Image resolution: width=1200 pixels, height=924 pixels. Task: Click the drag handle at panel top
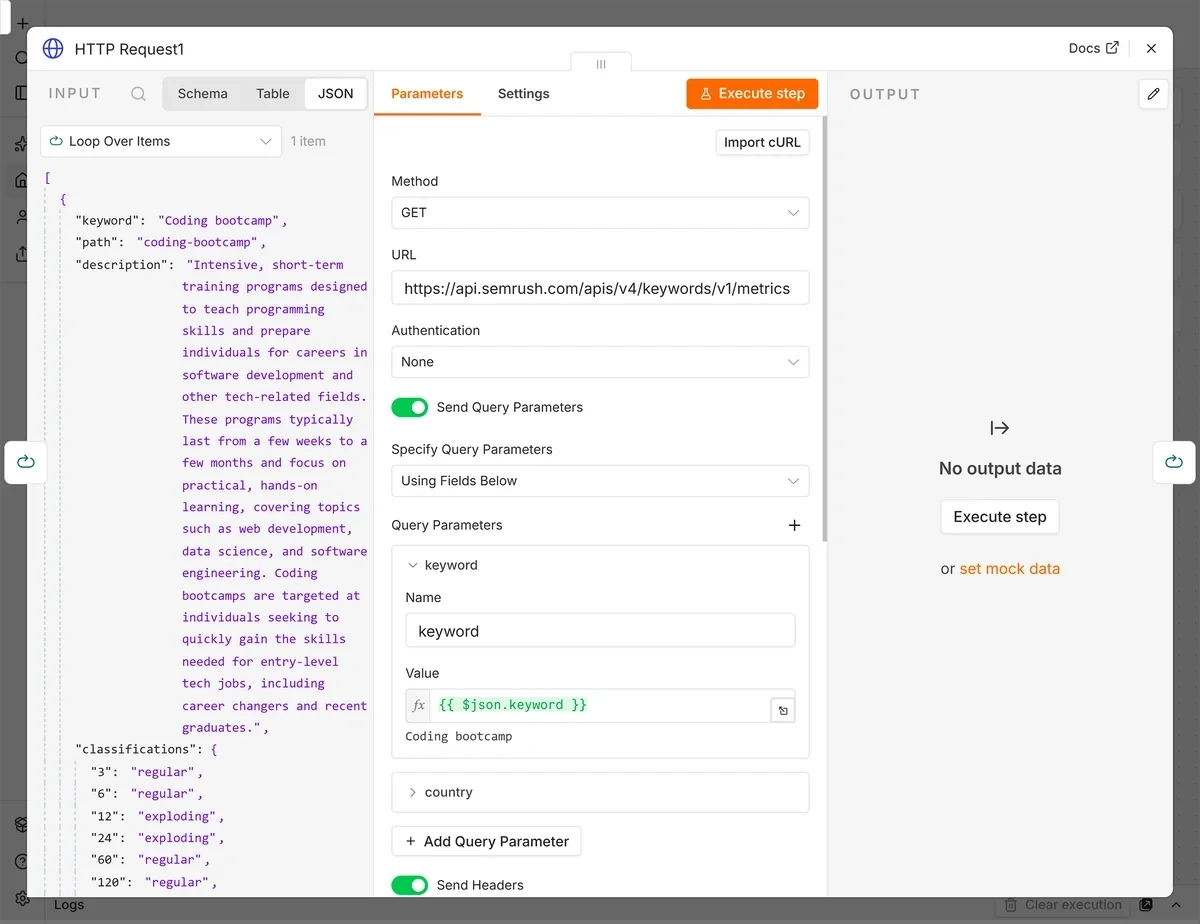tap(600, 64)
